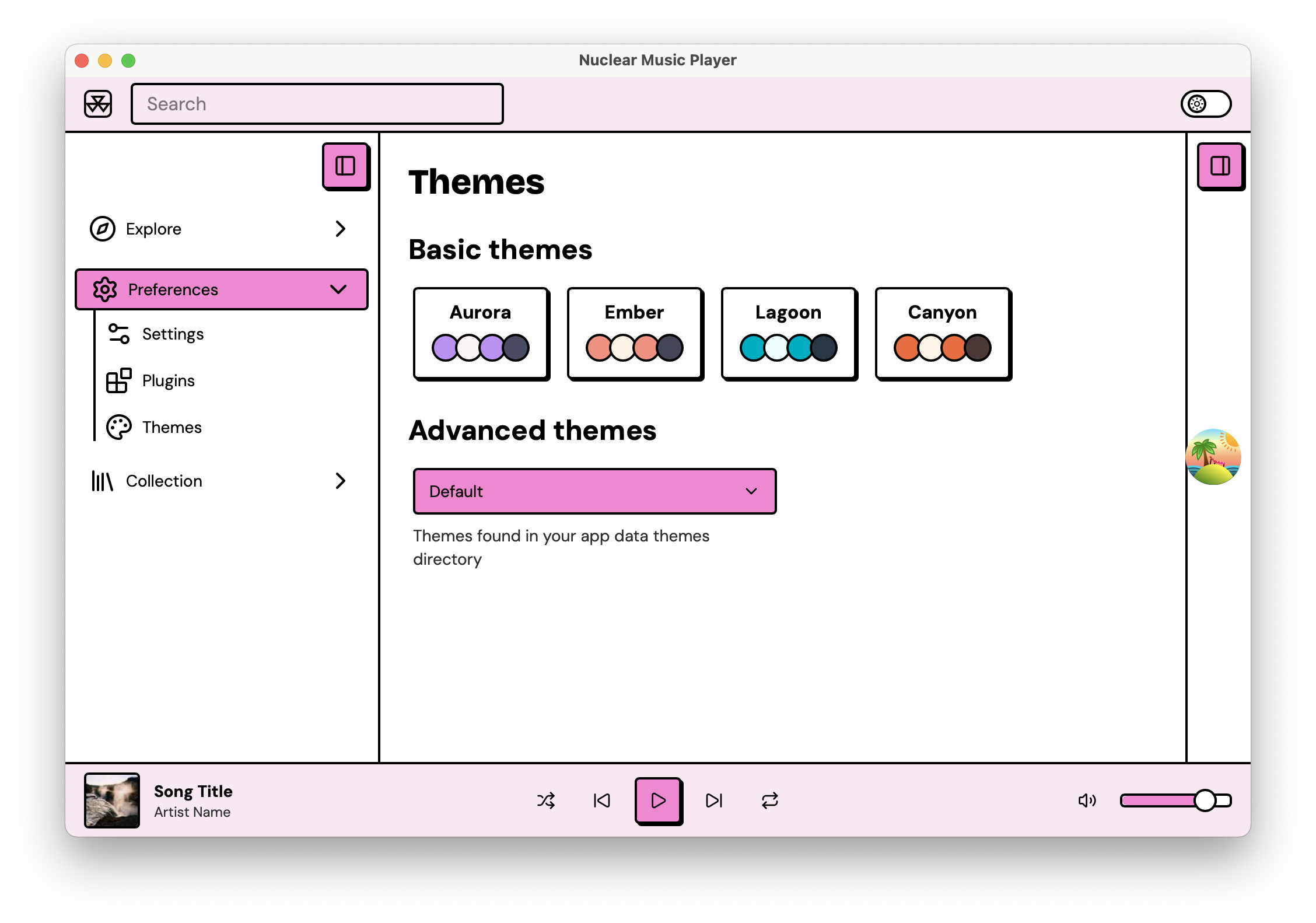The width and height of the screenshot is (1316, 923).
Task: Click the Song Title text
Action: 193,791
